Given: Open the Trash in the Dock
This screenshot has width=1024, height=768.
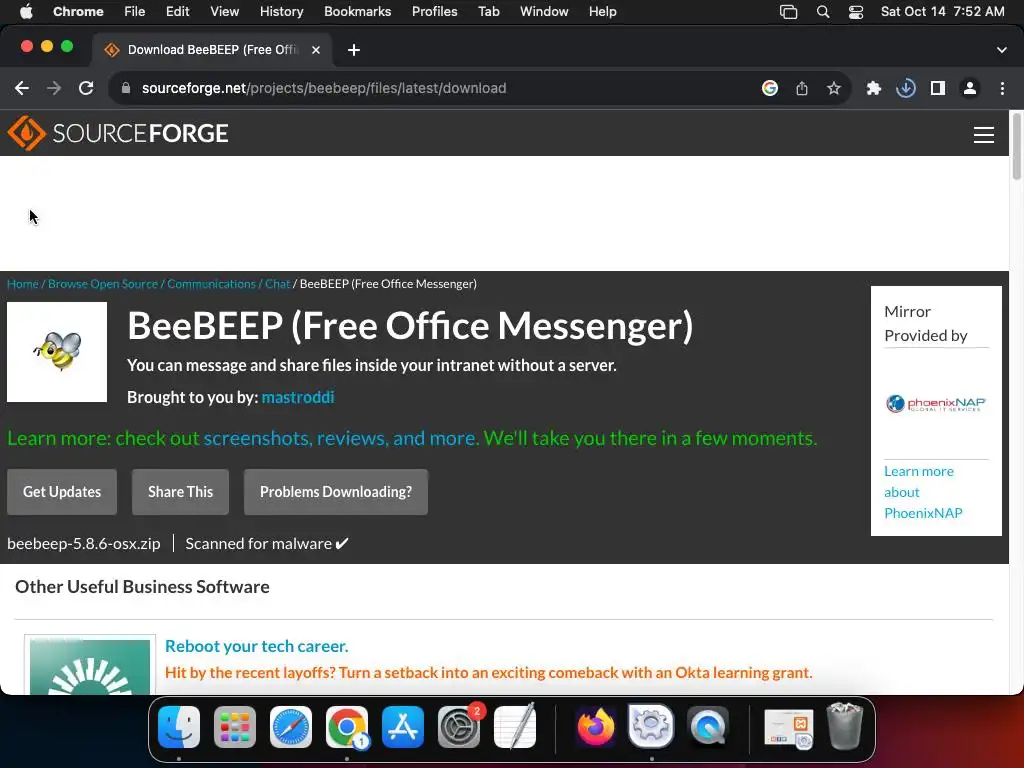Looking at the screenshot, I should click(x=845, y=726).
